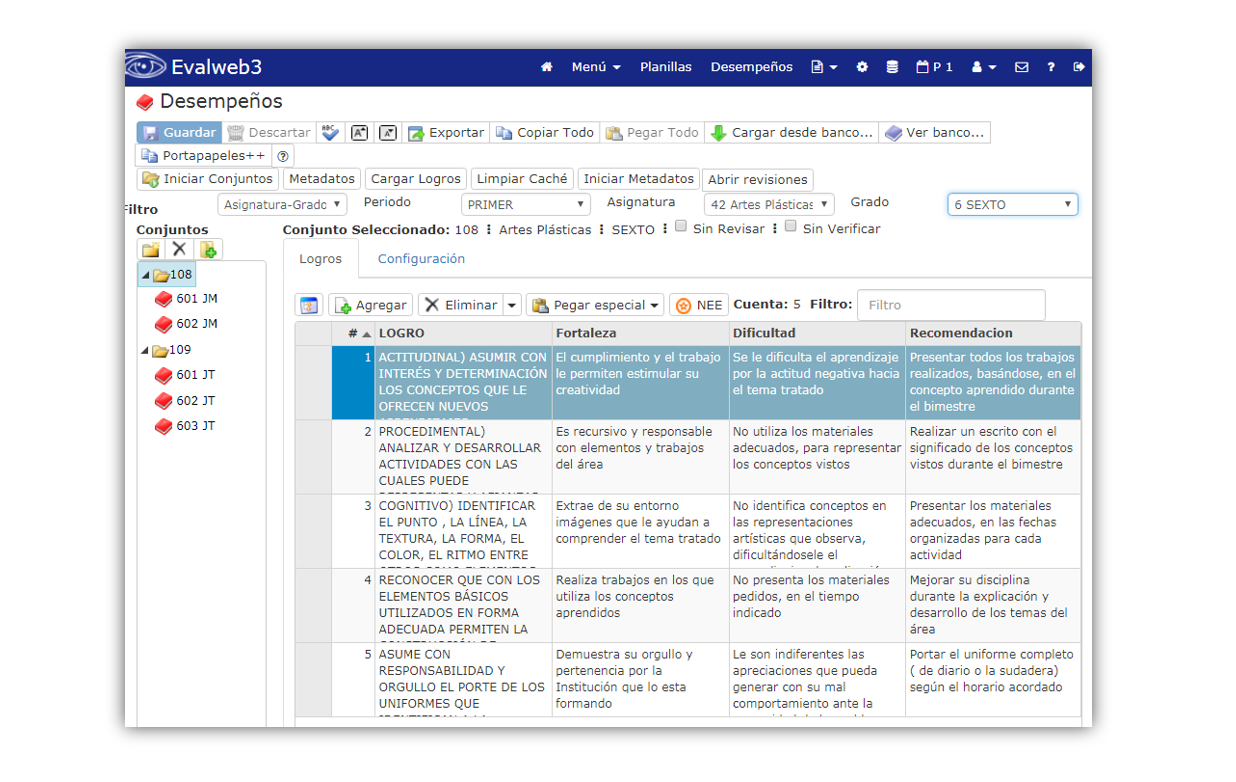Click the database icon in navbar
Viewport: 1236px width, 782px height.
pyautogui.click(x=892, y=67)
